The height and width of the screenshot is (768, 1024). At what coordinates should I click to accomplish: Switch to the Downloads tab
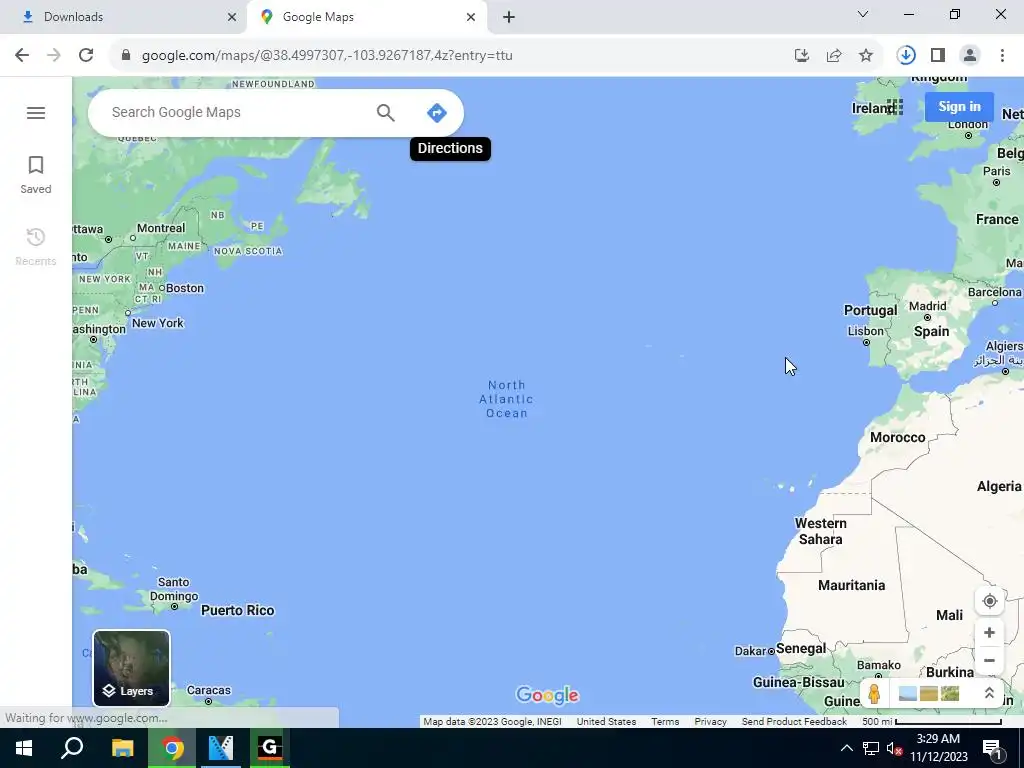click(x=124, y=17)
